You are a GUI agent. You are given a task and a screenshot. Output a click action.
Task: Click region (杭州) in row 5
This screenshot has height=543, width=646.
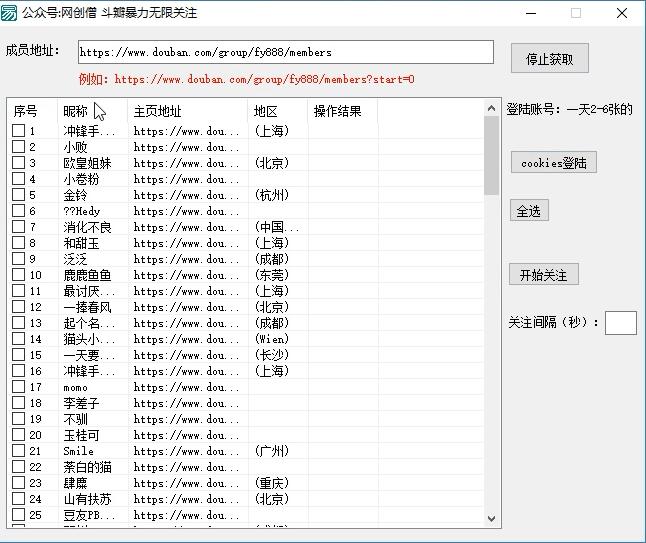pyautogui.click(x=272, y=195)
